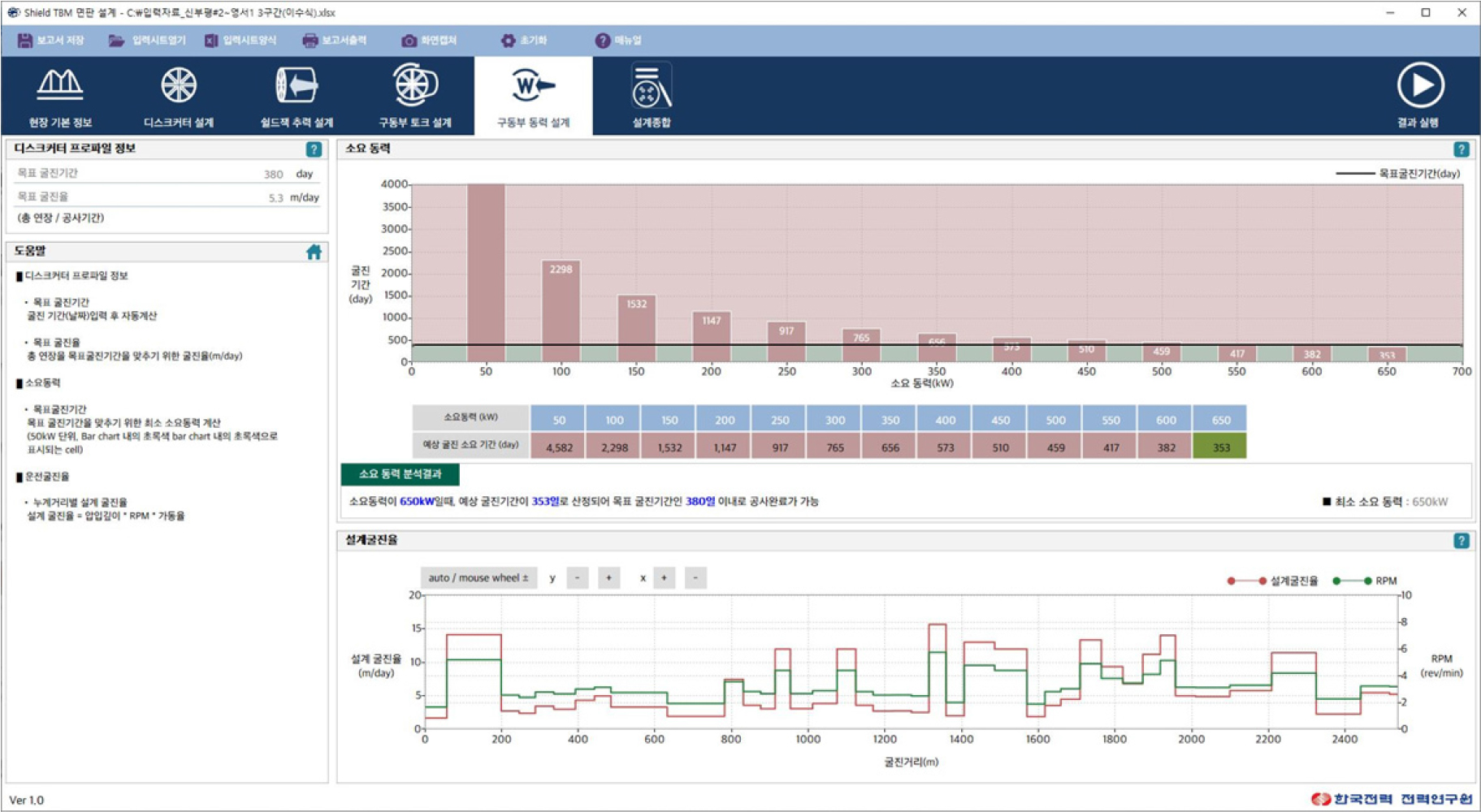Click the 목표 굴진기간 380 value field
The height and width of the screenshot is (812, 1481).
273,174
